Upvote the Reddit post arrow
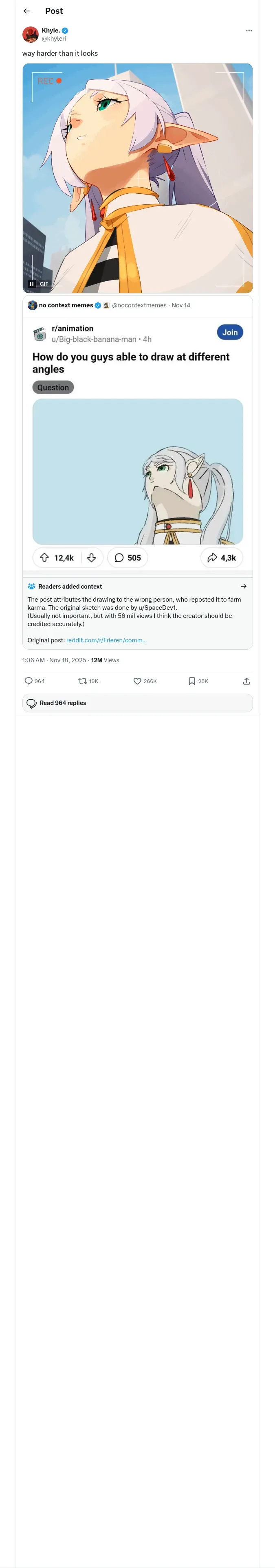The height and width of the screenshot is (1568, 275). [x=44, y=558]
